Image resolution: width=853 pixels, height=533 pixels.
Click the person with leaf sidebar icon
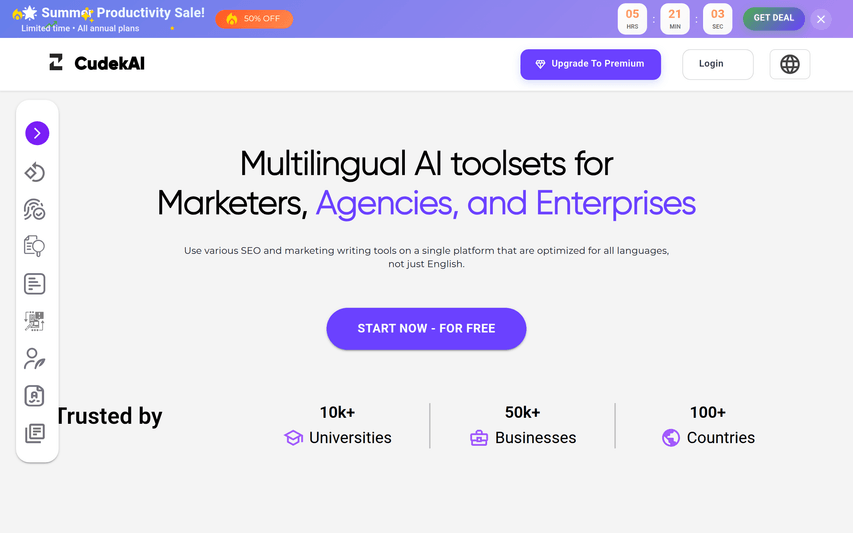(x=35, y=358)
